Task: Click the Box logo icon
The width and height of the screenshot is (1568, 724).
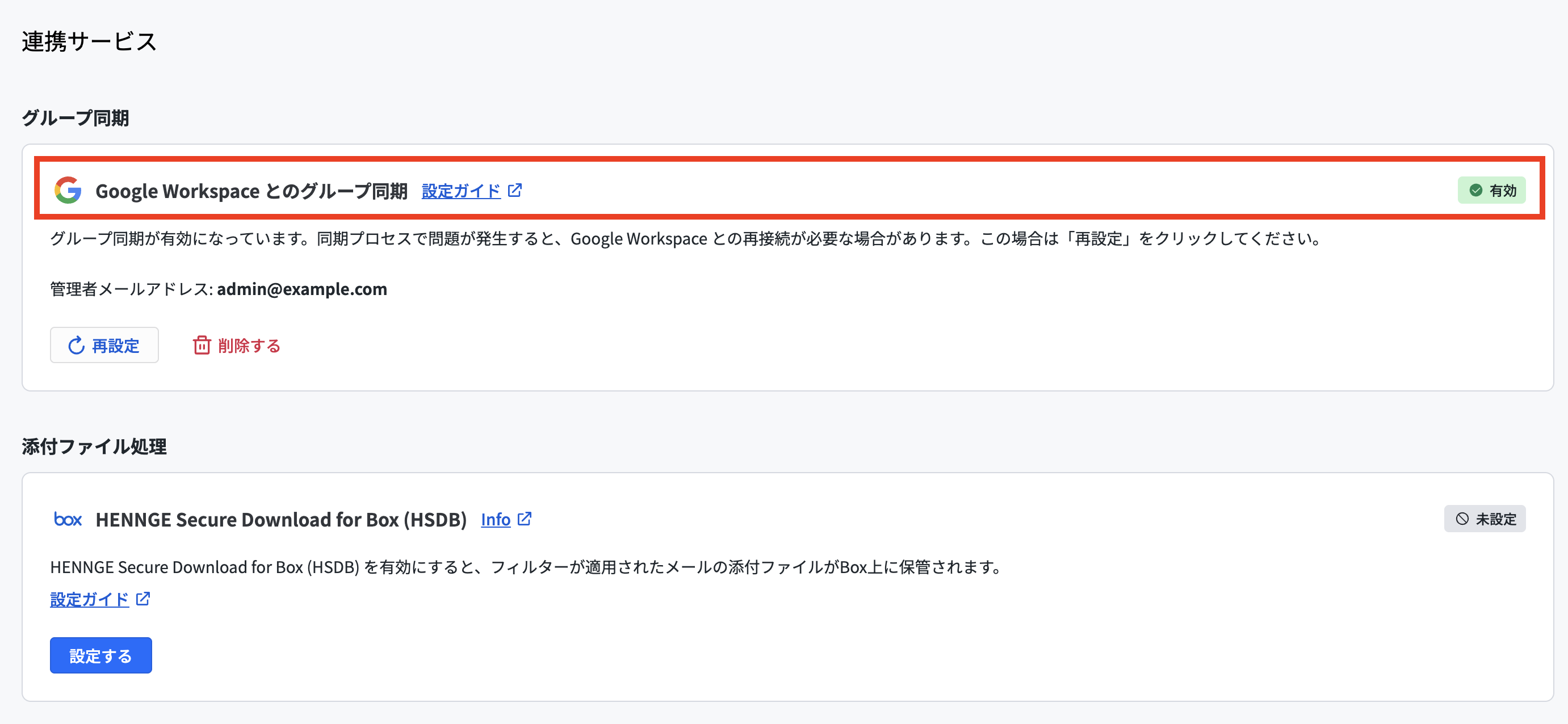Action: [68, 519]
